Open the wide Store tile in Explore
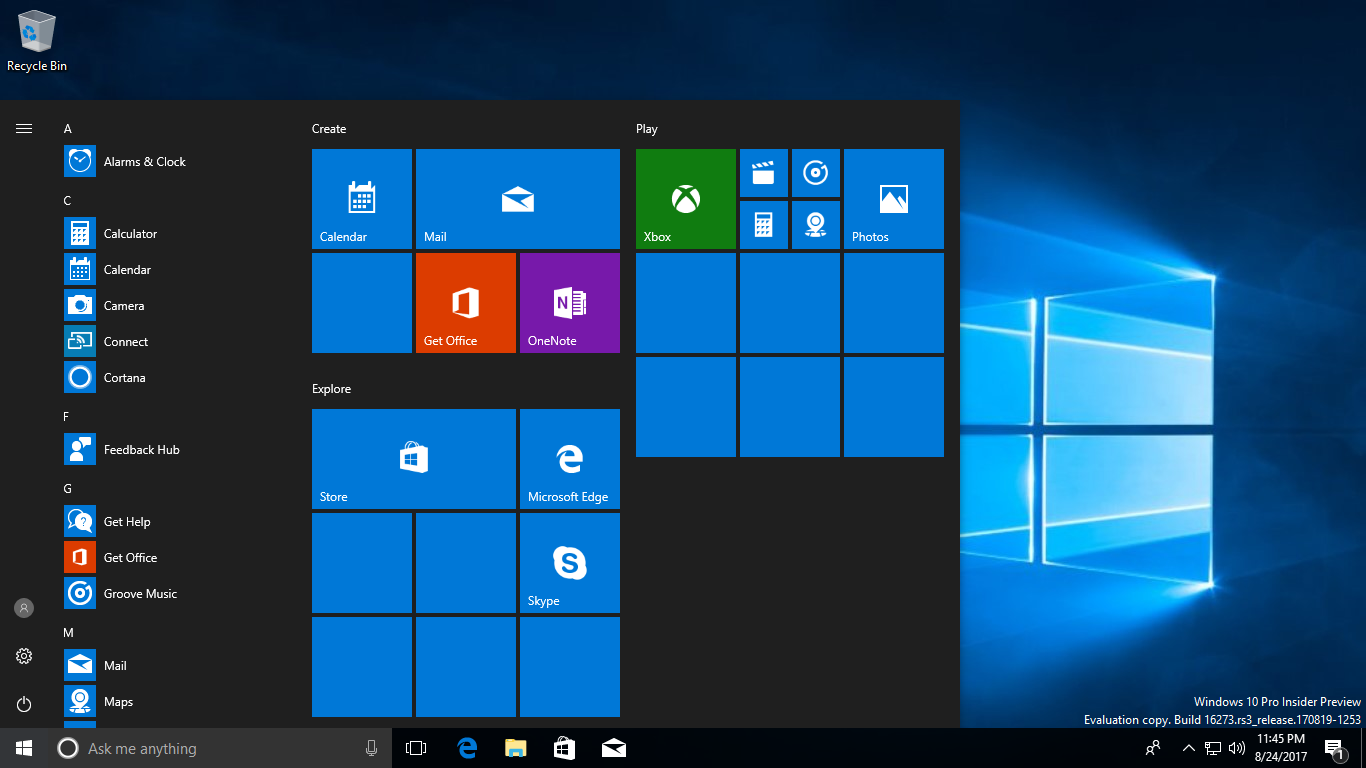 pos(414,459)
